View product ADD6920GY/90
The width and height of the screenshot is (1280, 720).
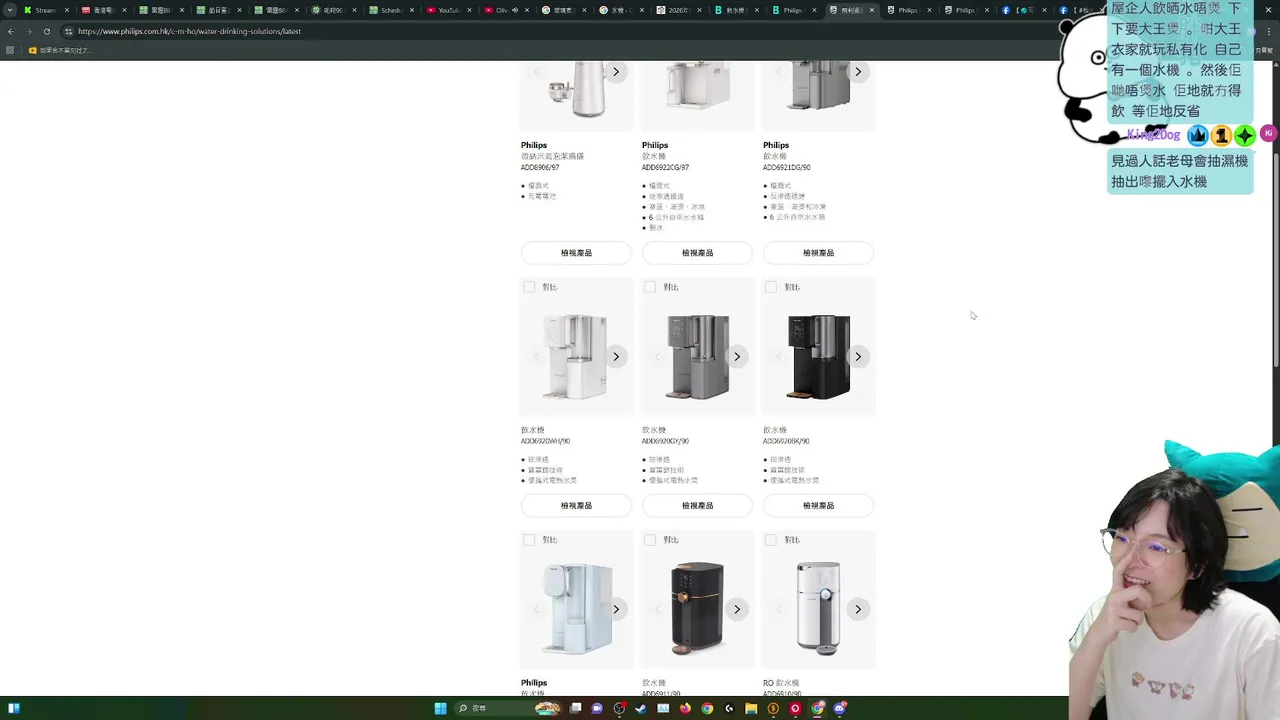tap(697, 506)
